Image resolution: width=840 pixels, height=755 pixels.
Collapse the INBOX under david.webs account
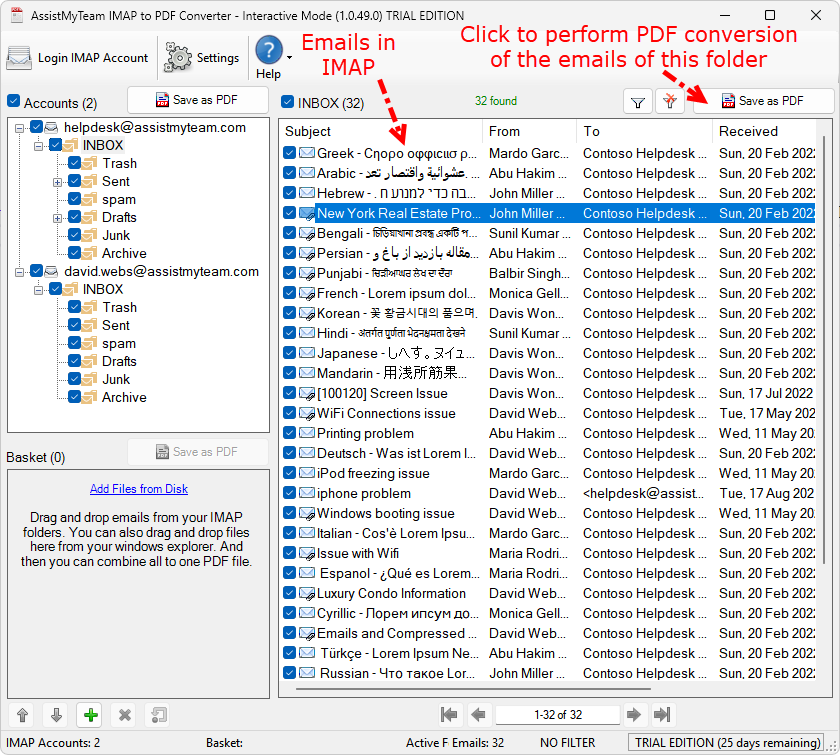[x=36, y=289]
